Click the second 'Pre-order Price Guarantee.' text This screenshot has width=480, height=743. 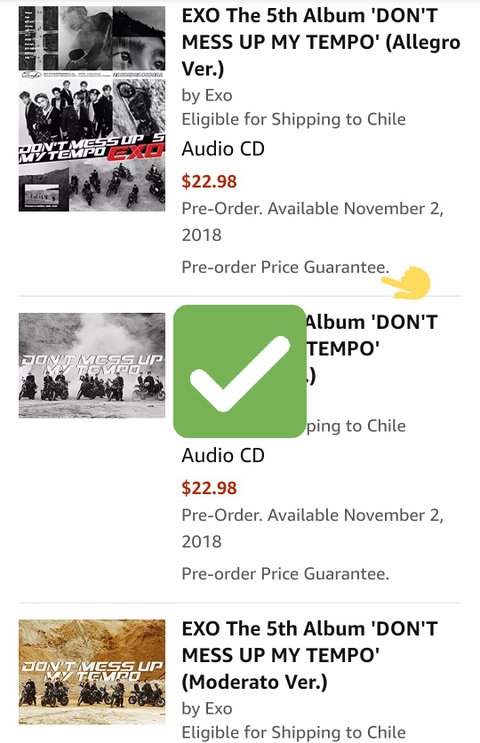pos(285,573)
